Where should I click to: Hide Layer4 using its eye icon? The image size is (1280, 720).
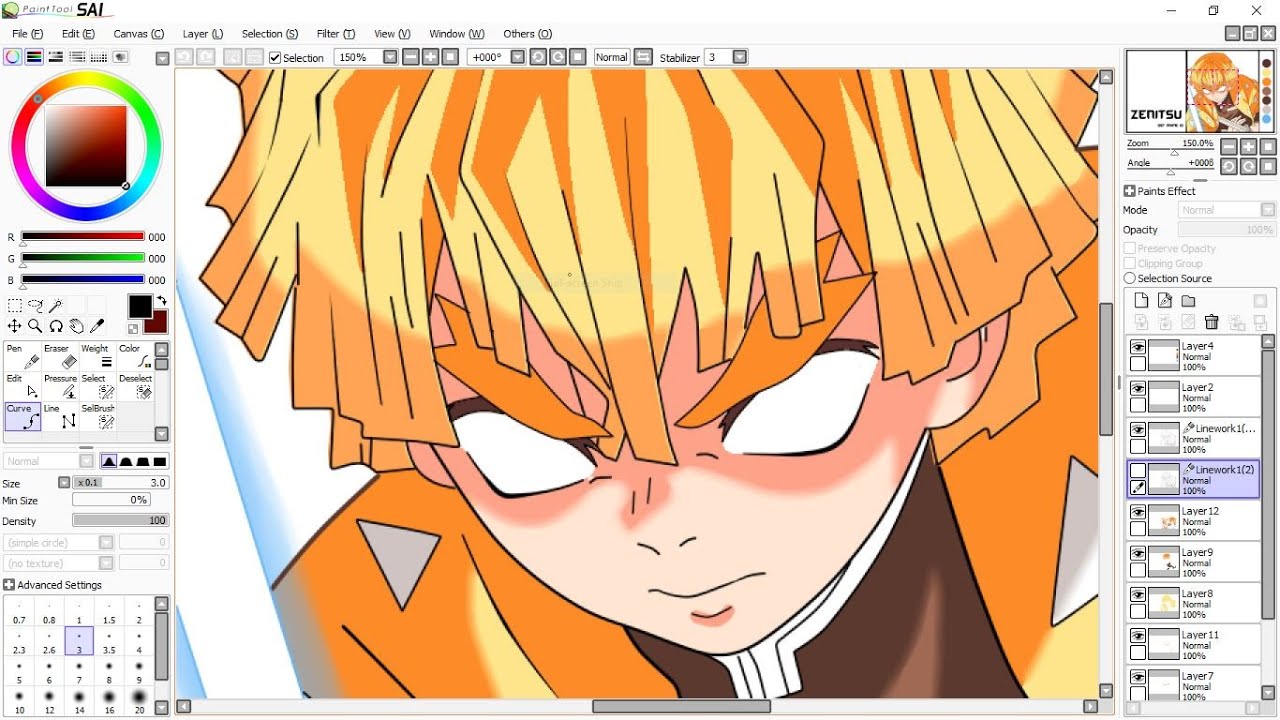(1138, 347)
